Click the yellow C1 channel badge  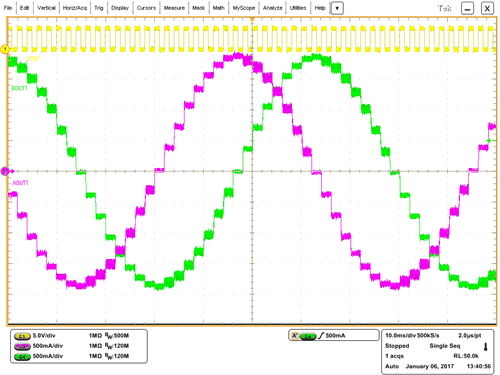coord(22,336)
